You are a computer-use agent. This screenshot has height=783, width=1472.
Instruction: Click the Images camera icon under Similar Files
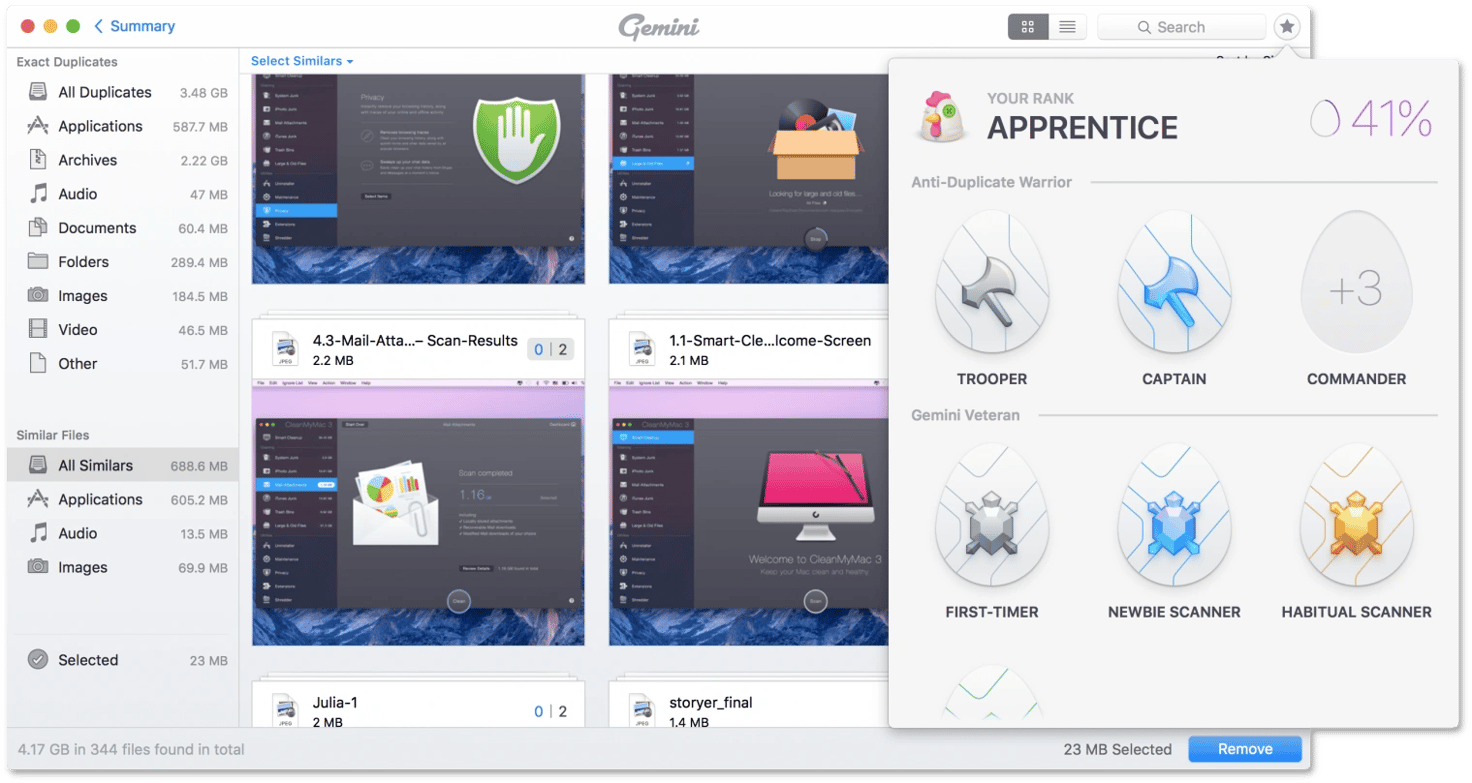click(x=38, y=567)
